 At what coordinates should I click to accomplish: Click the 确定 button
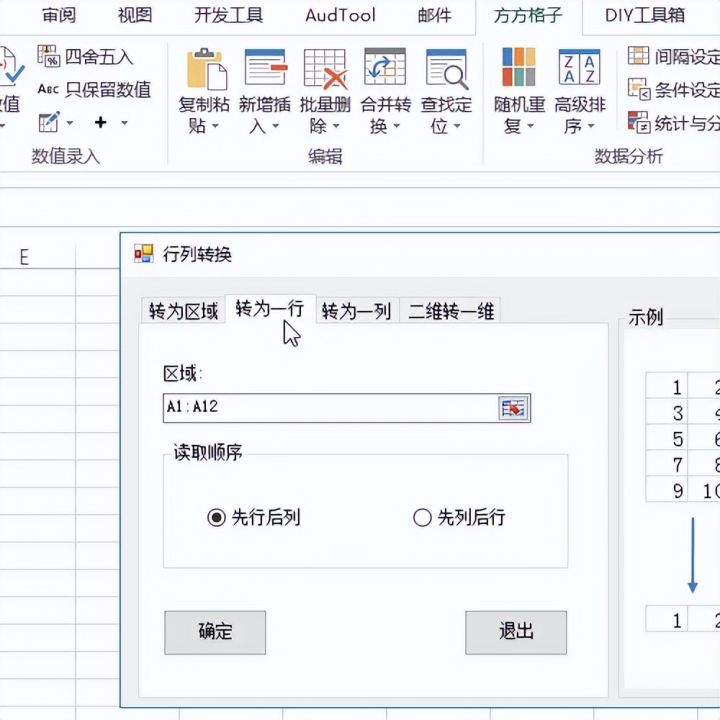point(215,632)
